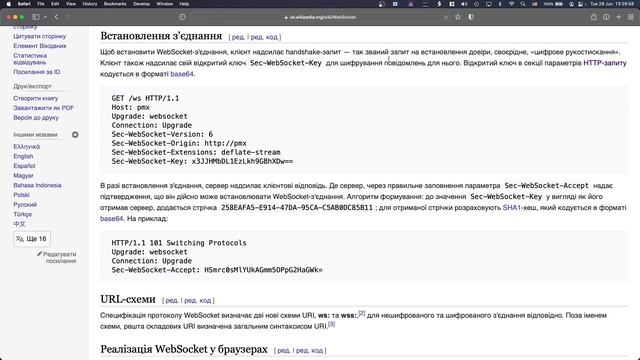
Task: Open footnote reference [2] after wss:
Action: coord(362,313)
